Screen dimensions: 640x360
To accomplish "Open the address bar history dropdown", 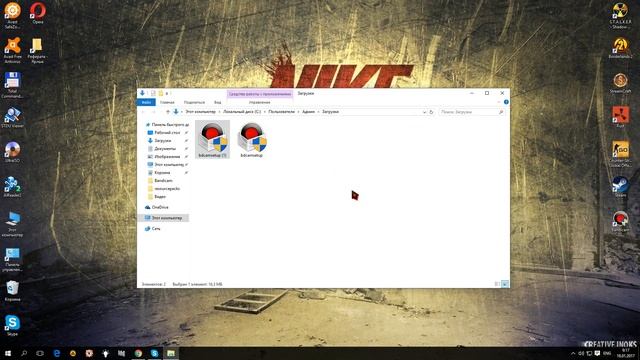I will 424,112.
